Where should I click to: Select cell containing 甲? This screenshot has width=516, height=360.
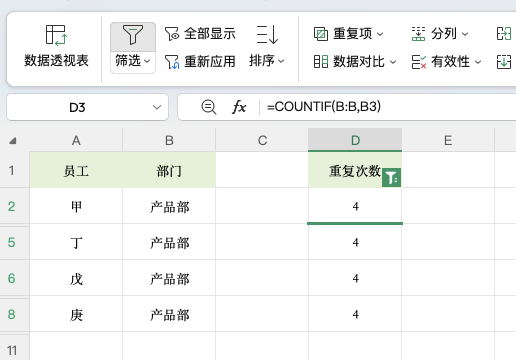76,206
